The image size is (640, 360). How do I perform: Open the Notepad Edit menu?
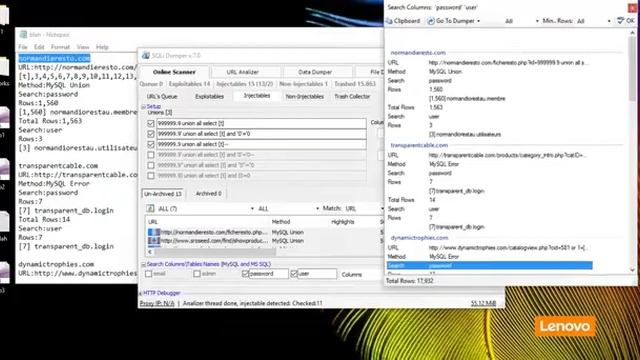tap(39, 47)
